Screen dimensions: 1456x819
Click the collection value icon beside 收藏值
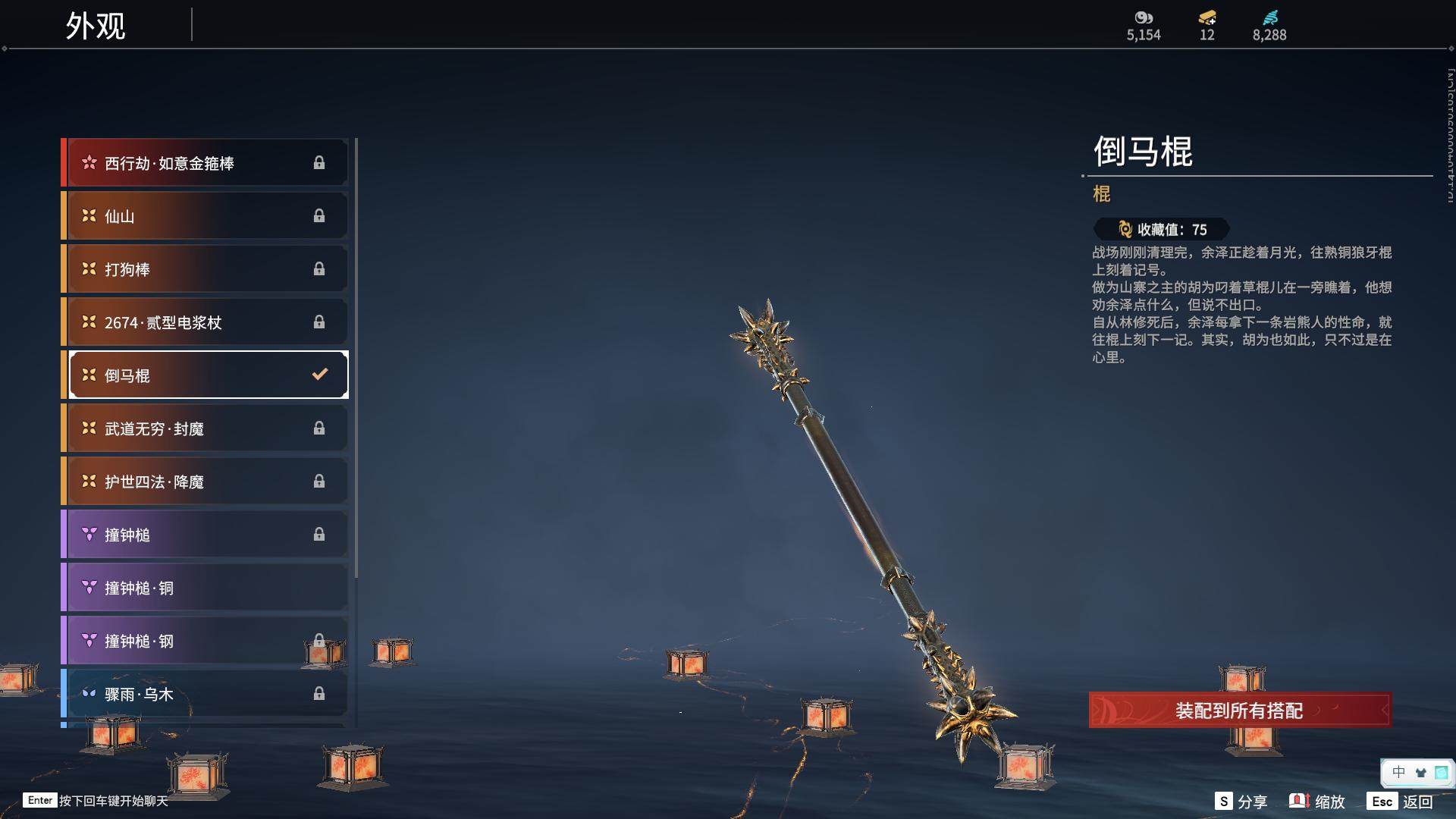click(x=1125, y=229)
